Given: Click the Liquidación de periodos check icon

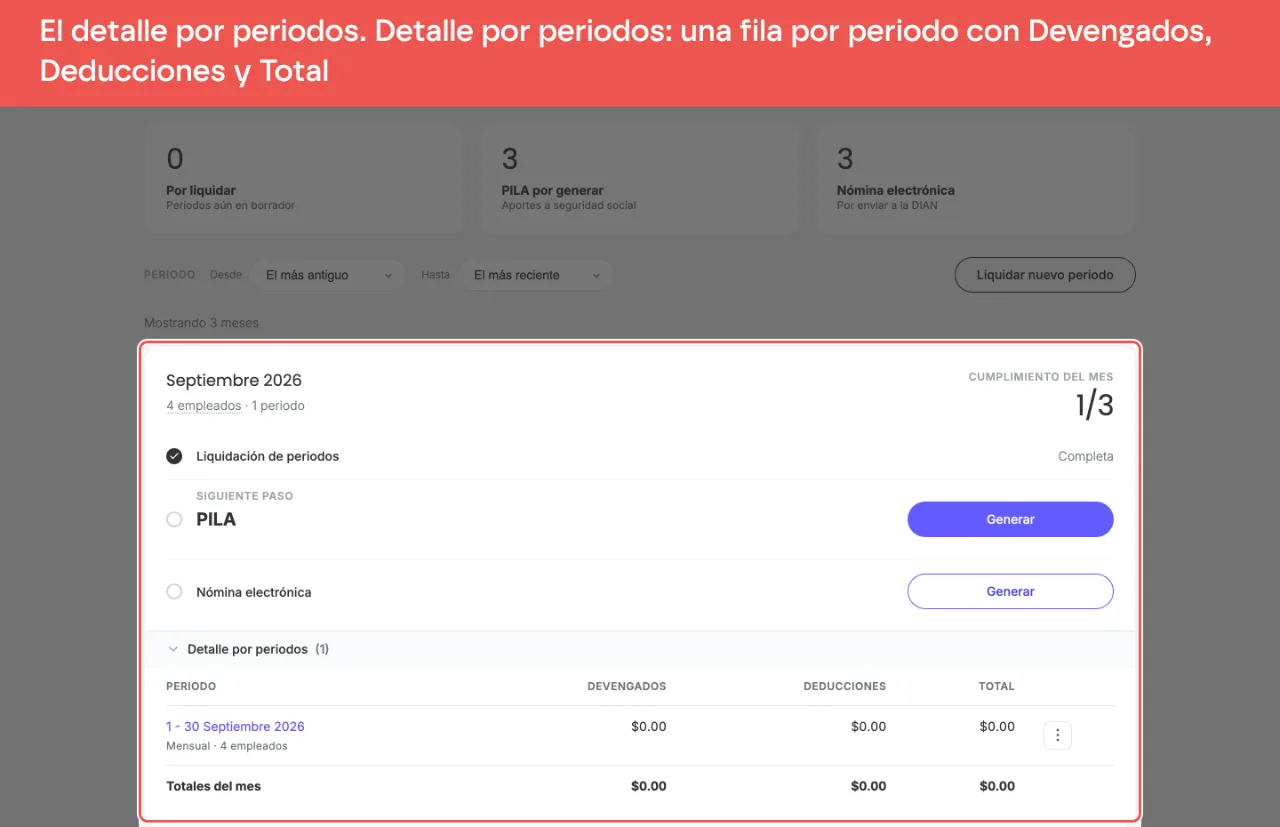Looking at the screenshot, I should (x=174, y=456).
